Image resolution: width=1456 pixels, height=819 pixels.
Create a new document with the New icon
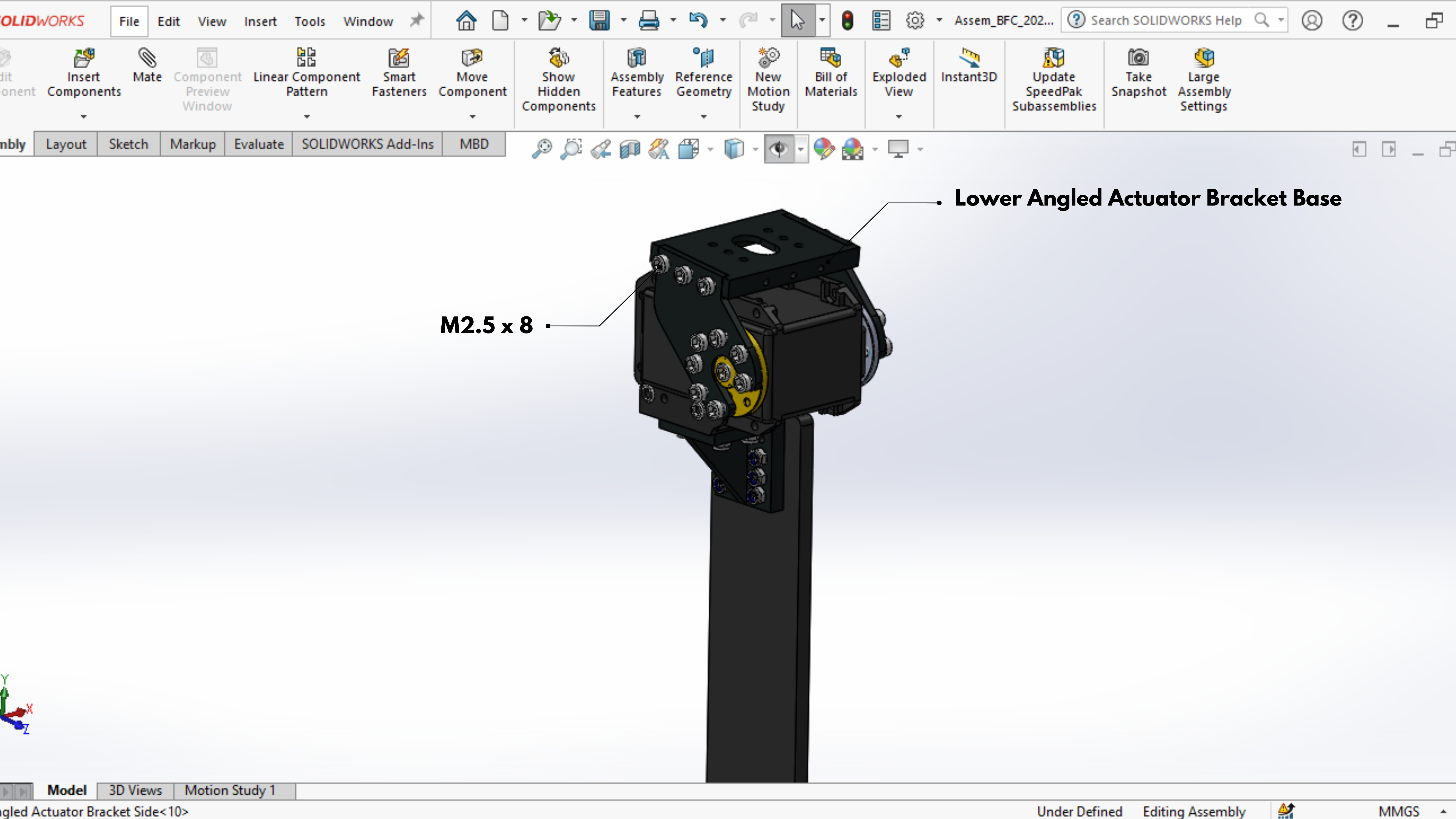[x=500, y=20]
